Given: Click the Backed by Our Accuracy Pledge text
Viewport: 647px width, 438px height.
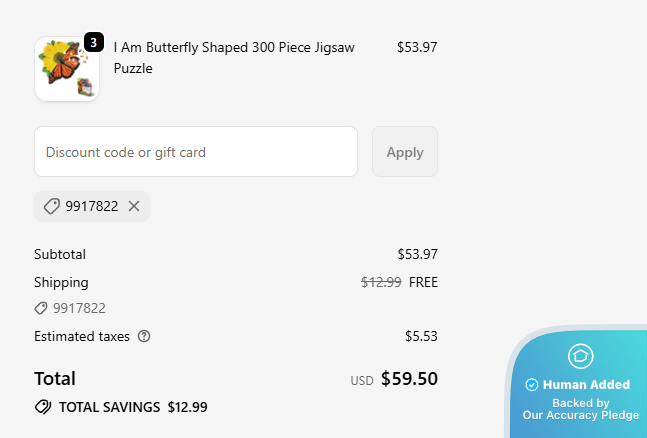Looking at the screenshot, I should pos(580,409).
